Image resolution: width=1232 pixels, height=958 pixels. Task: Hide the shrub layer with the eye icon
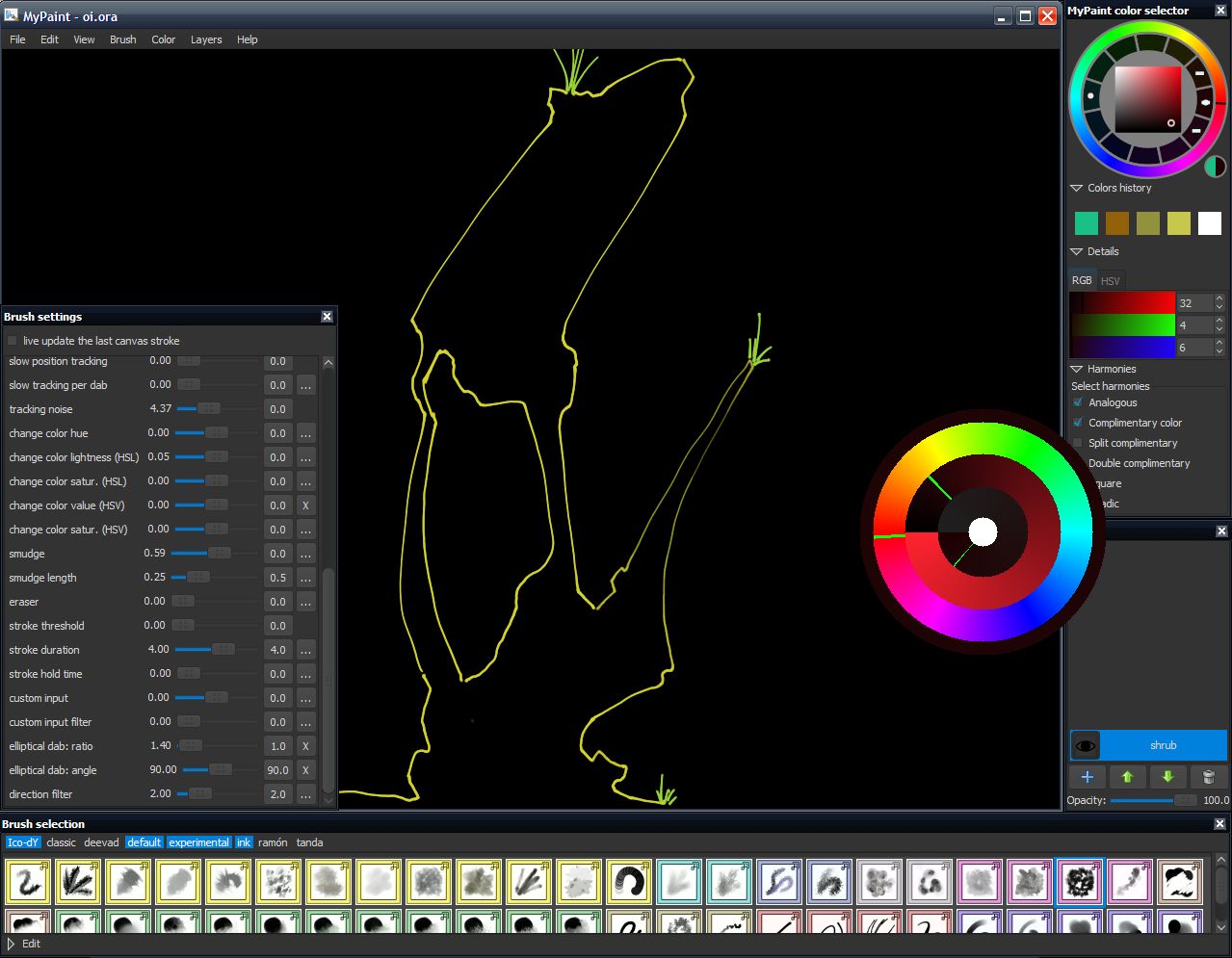point(1086,745)
